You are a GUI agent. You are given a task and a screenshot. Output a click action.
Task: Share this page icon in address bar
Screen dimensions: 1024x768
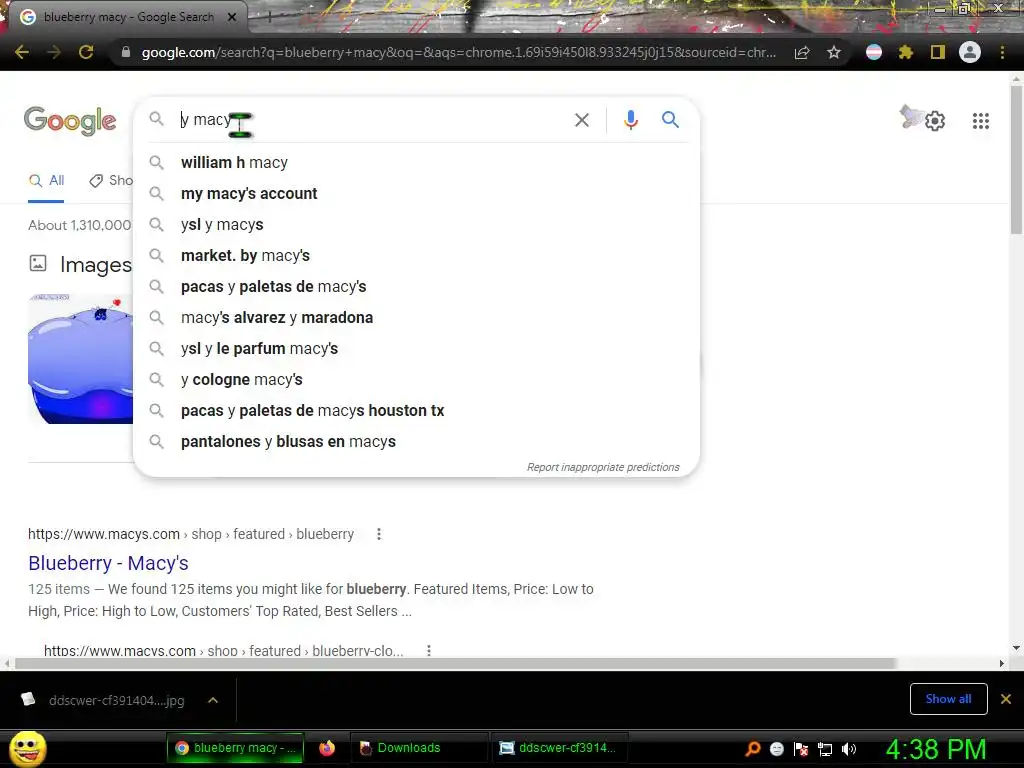pyautogui.click(x=802, y=53)
